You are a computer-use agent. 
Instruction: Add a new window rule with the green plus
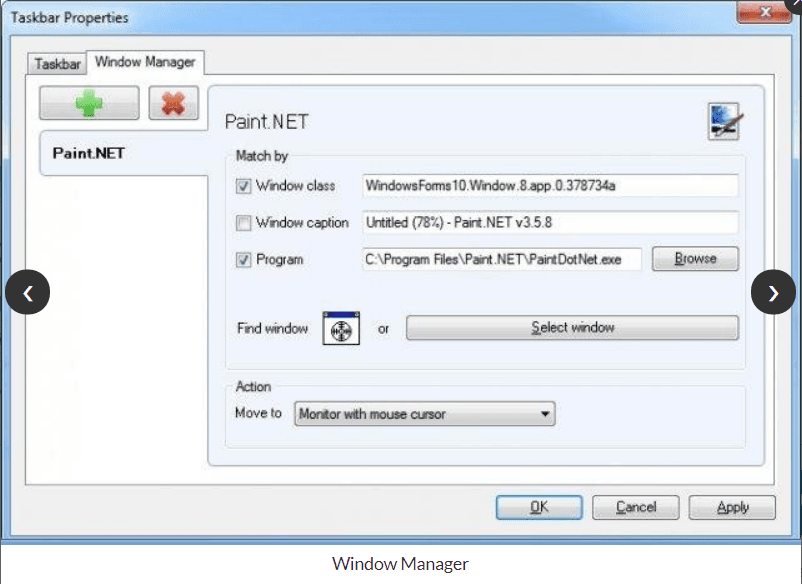pyautogui.click(x=88, y=102)
